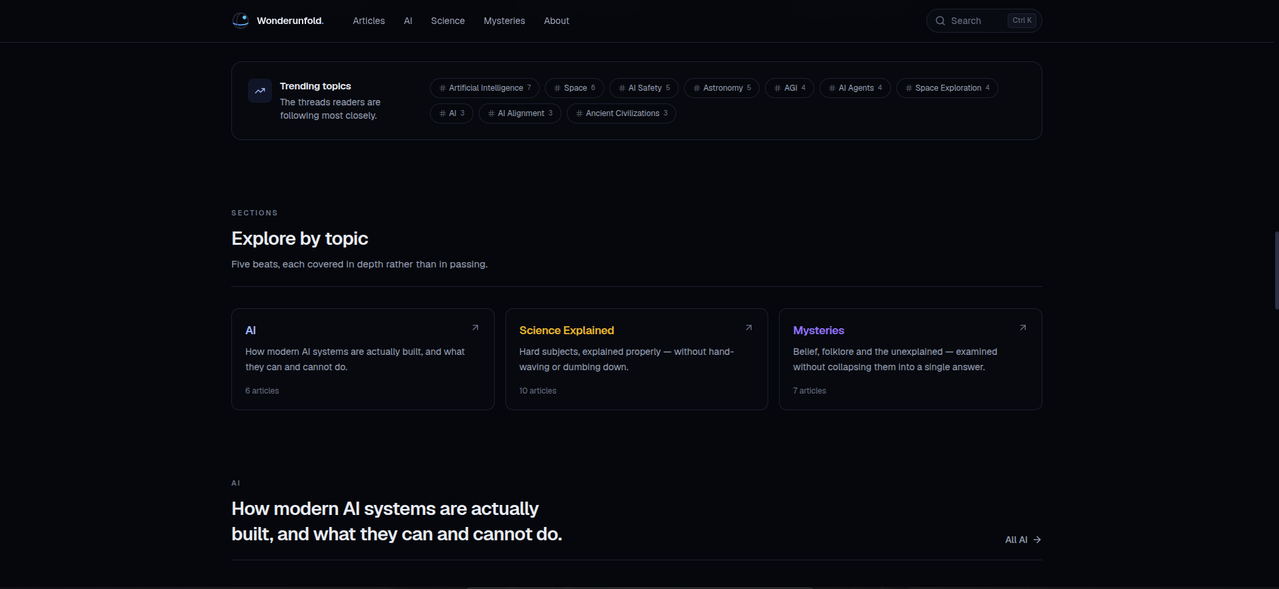Open the Articles nav item
The width and height of the screenshot is (1279, 589).
click(x=369, y=21)
